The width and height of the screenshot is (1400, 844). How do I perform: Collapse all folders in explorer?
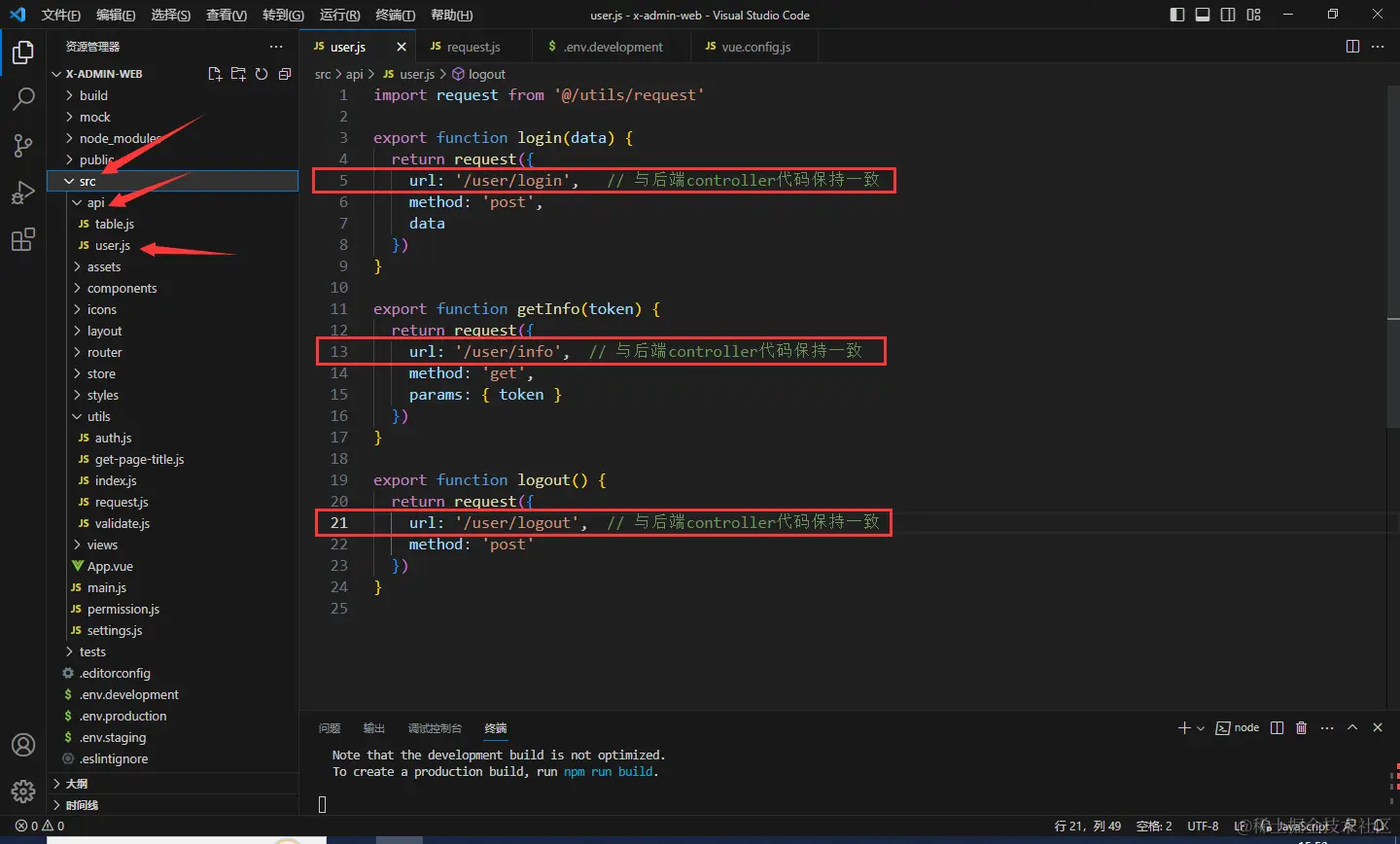pyautogui.click(x=285, y=74)
